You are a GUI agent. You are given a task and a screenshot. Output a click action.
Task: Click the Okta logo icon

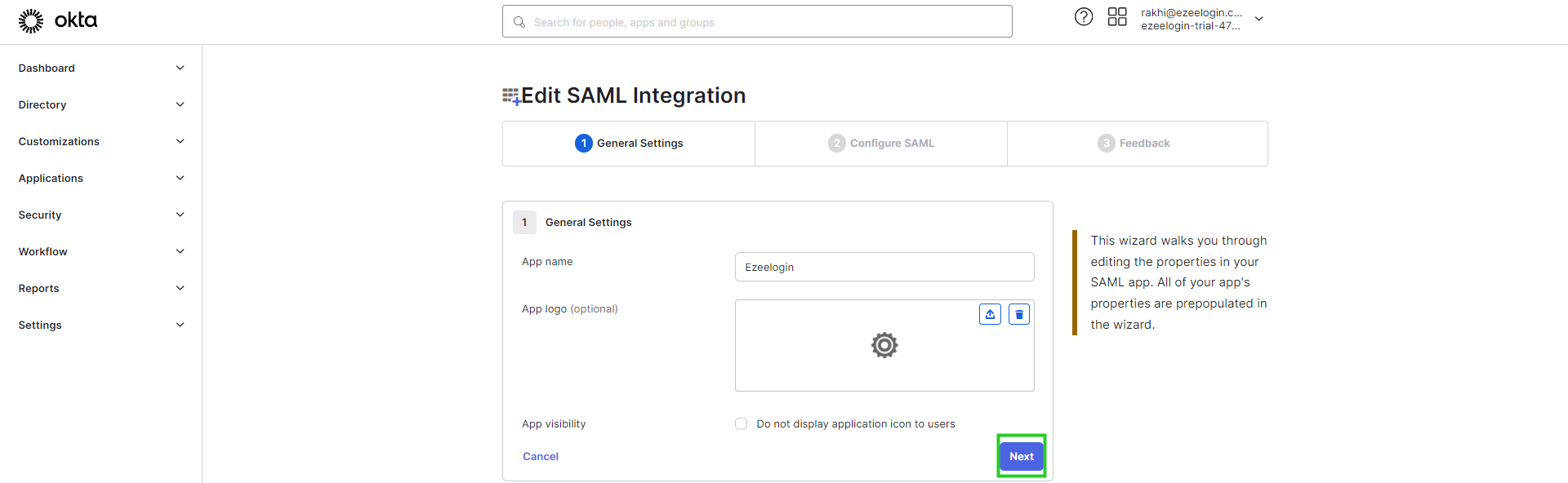click(31, 20)
